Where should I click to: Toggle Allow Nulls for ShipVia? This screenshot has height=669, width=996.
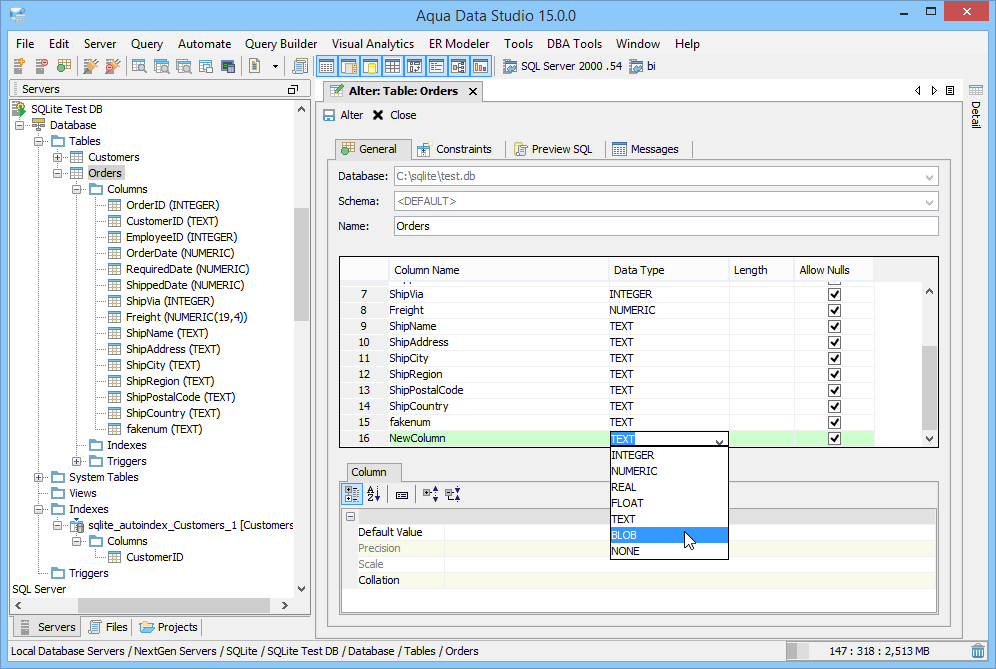(835, 294)
